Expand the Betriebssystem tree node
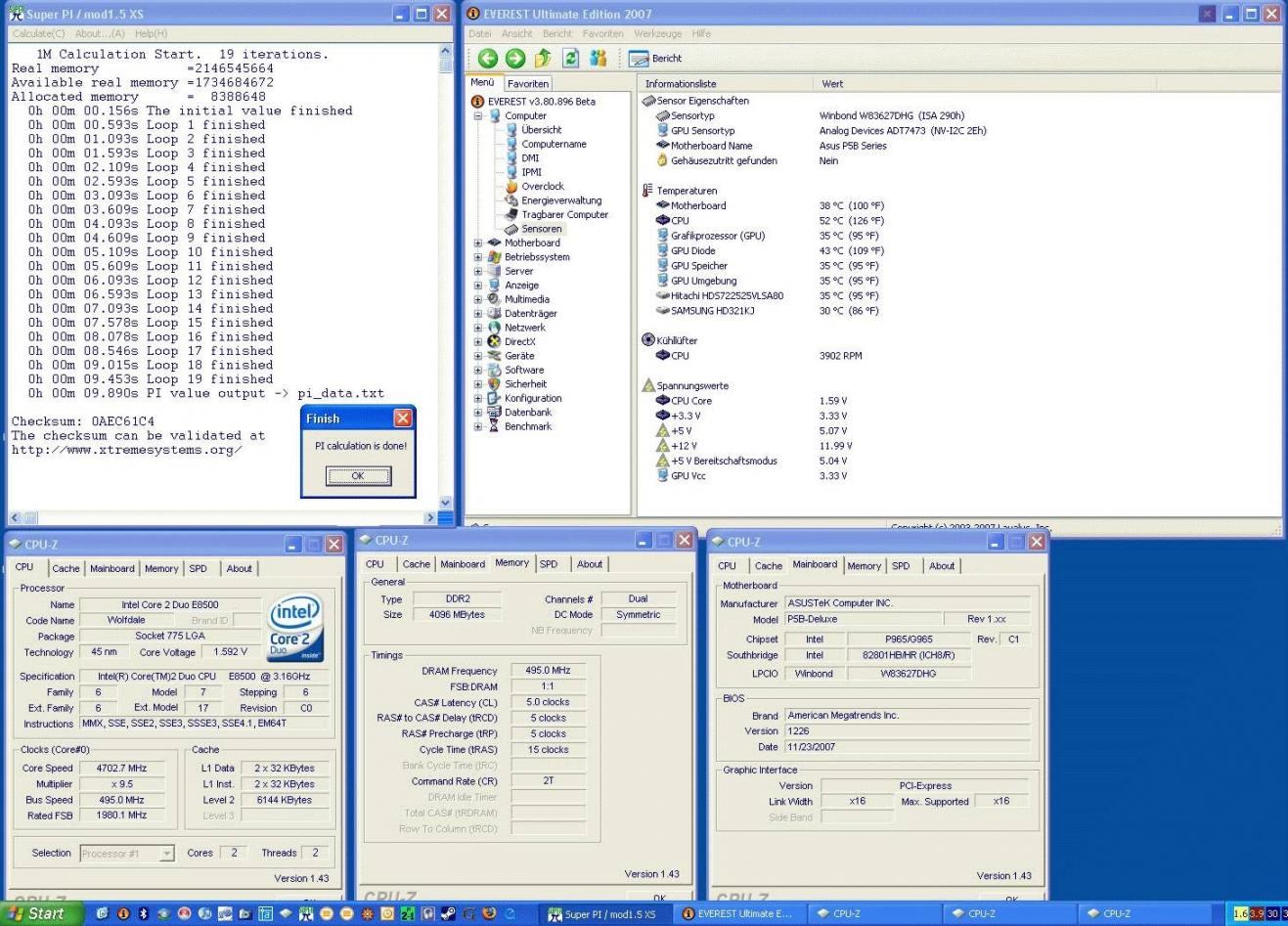Screen dimensions: 1288x926 478,257
